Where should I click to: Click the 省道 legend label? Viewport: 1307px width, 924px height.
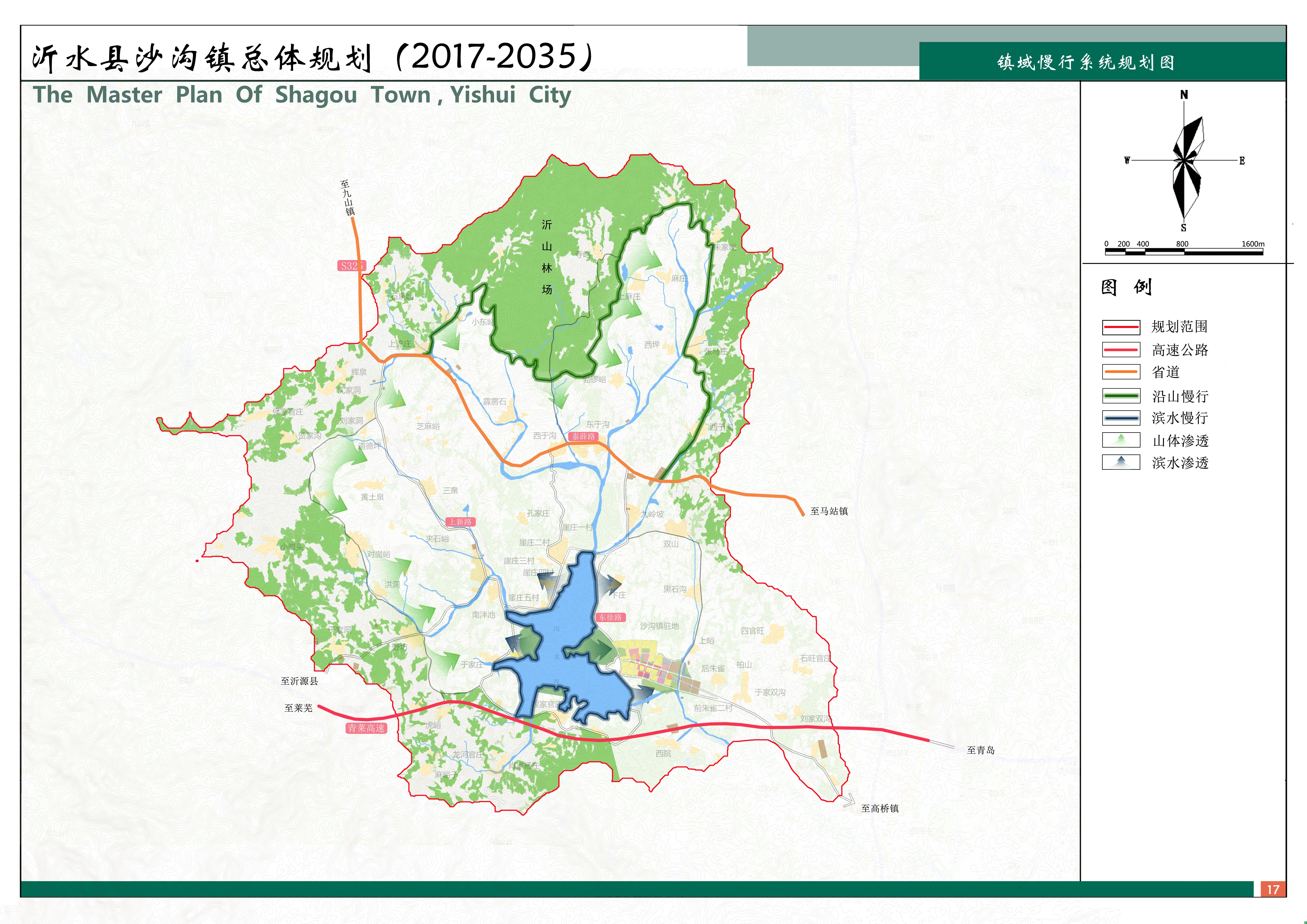(1166, 372)
